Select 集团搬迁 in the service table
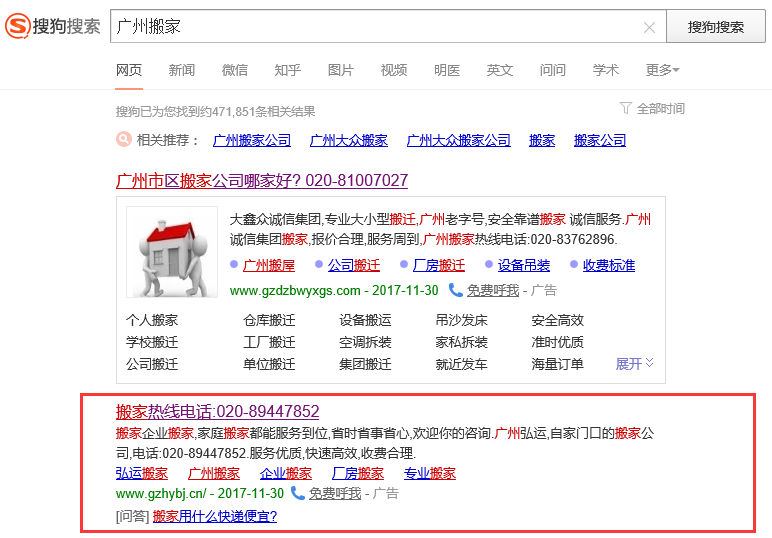Screen dimensions: 772x538 click(x=365, y=364)
